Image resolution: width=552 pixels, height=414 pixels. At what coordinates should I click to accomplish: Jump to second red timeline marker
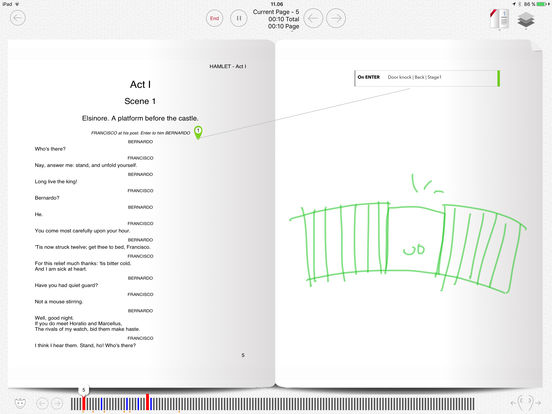148,402
